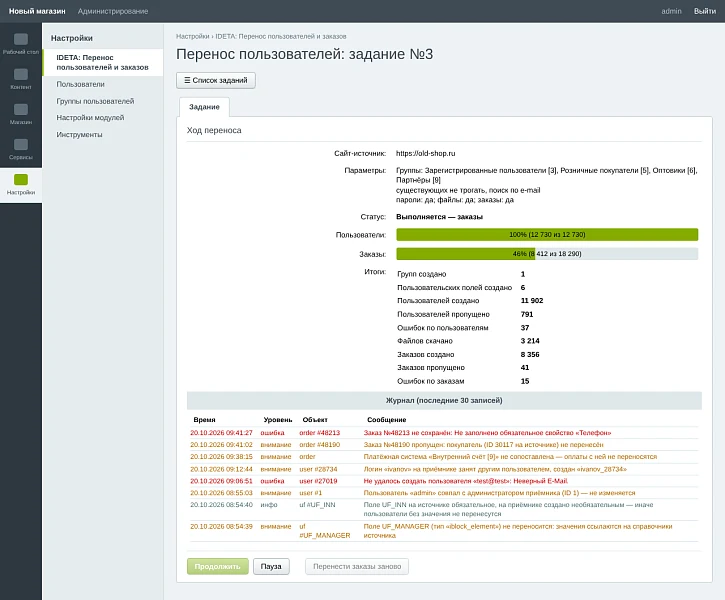Open Настройки модулей menu item
Screen dimensions: 725x600
pos(90,117)
